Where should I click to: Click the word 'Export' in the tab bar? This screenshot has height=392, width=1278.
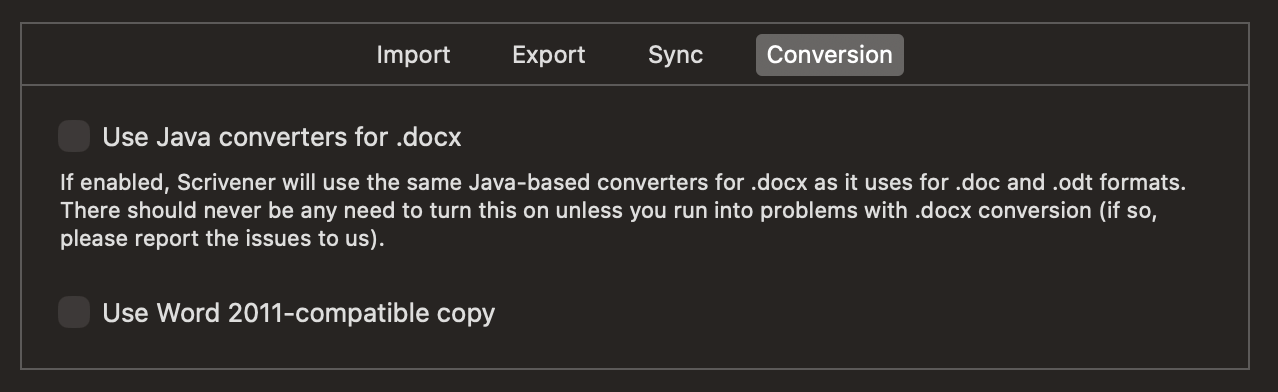[x=549, y=55]
